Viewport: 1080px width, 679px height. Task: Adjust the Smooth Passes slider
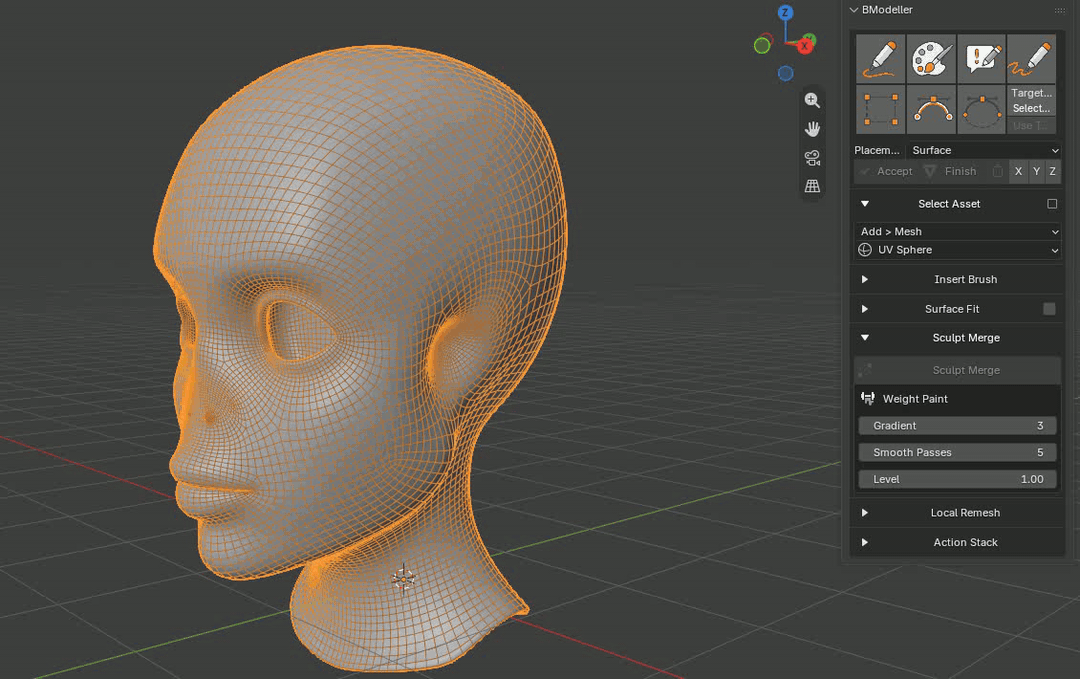[x=957, y=452]
